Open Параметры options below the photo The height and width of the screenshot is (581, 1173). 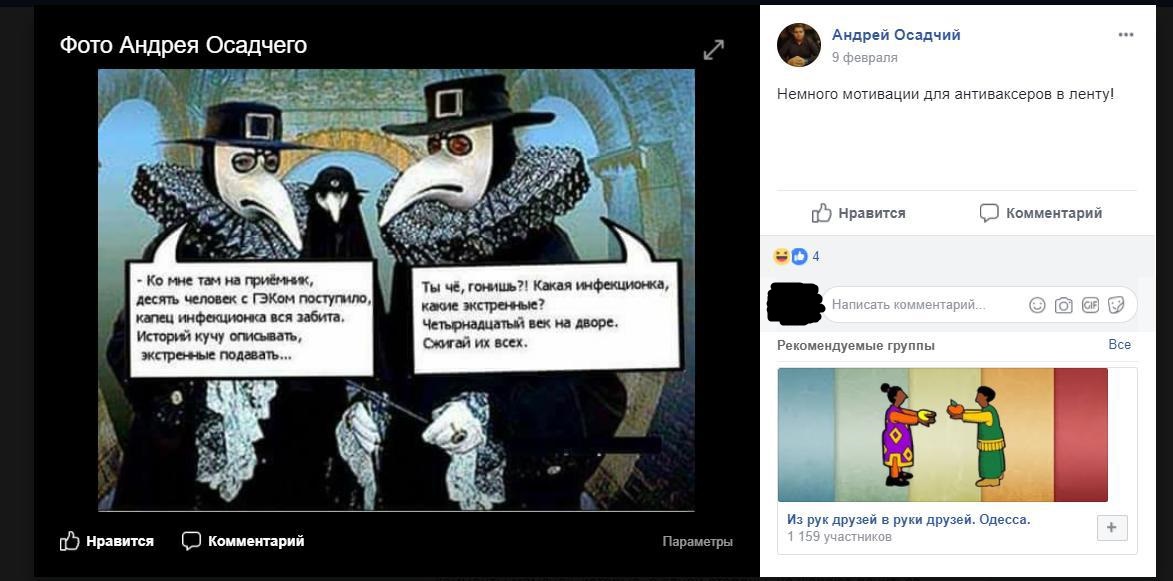tap(697, 541)
